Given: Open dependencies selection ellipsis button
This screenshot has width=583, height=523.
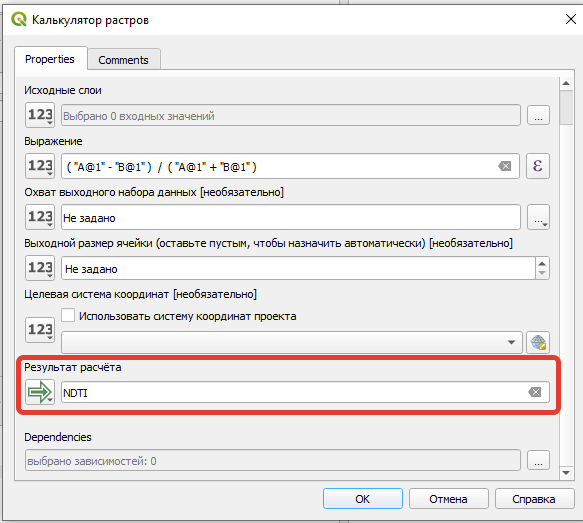Looking at the screenshot, I should [538, 460].
